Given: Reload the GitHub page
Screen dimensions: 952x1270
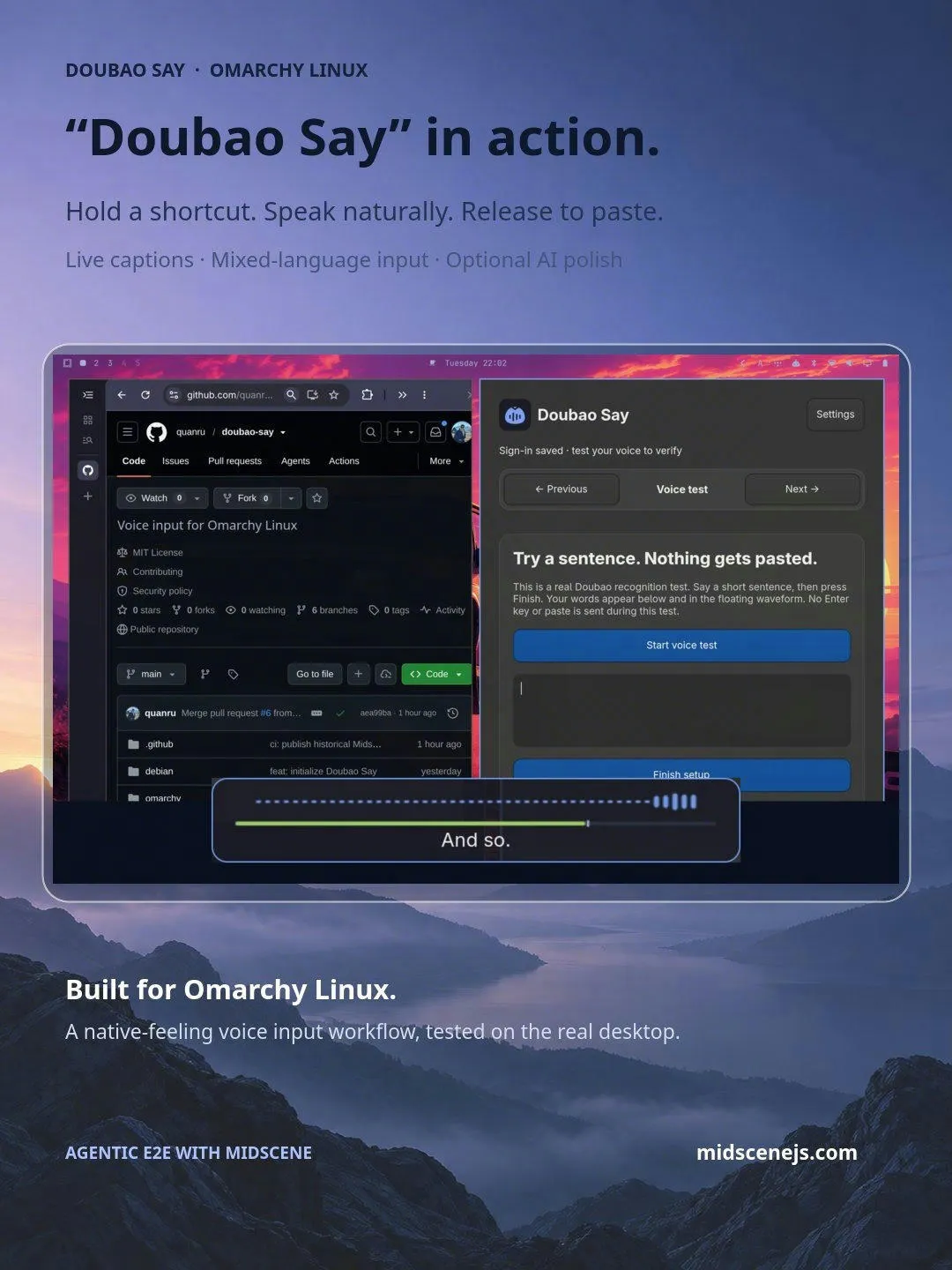Looking at the screenshot, I should coord(145,395).
